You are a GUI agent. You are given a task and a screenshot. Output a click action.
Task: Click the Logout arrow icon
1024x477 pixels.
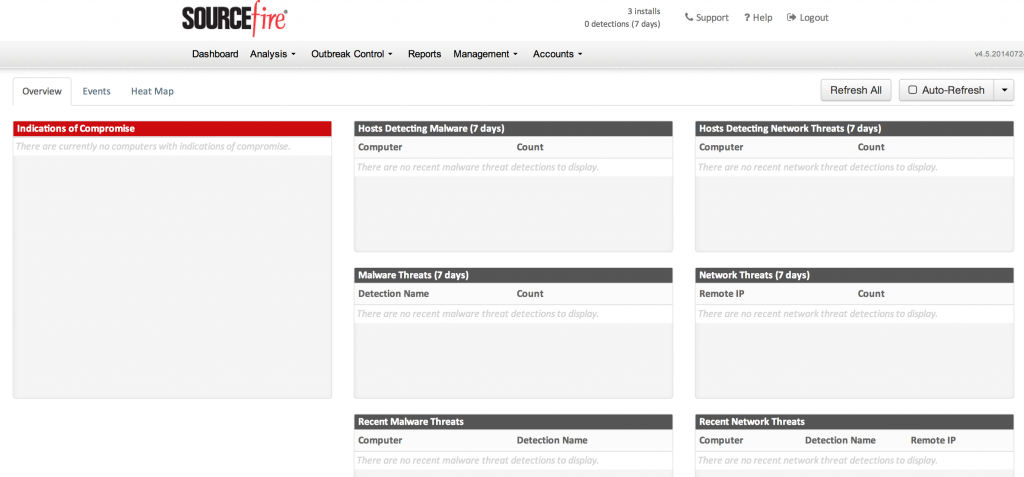click(x=792, y=17)
